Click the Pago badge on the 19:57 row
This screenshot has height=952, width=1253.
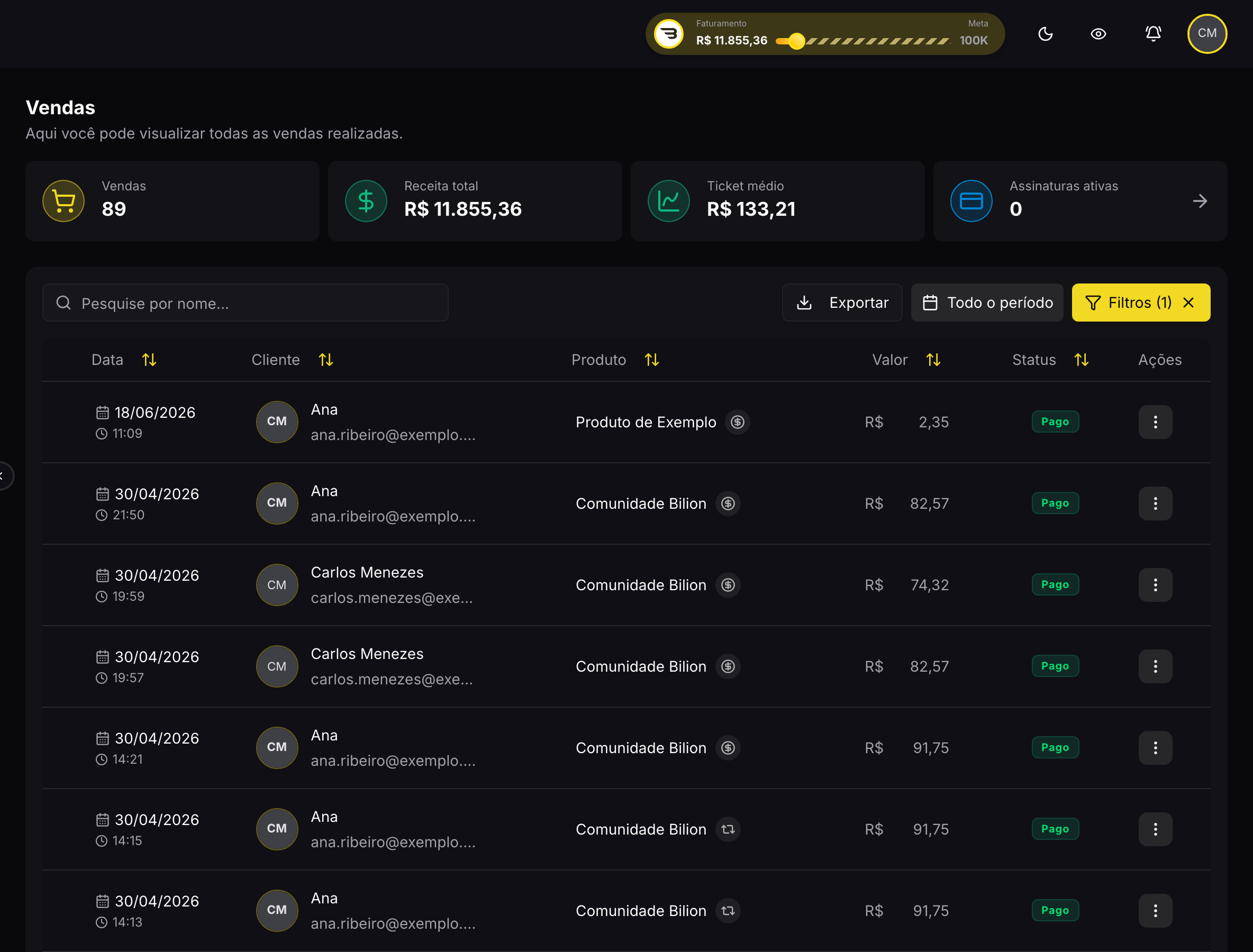(1055, 666)
